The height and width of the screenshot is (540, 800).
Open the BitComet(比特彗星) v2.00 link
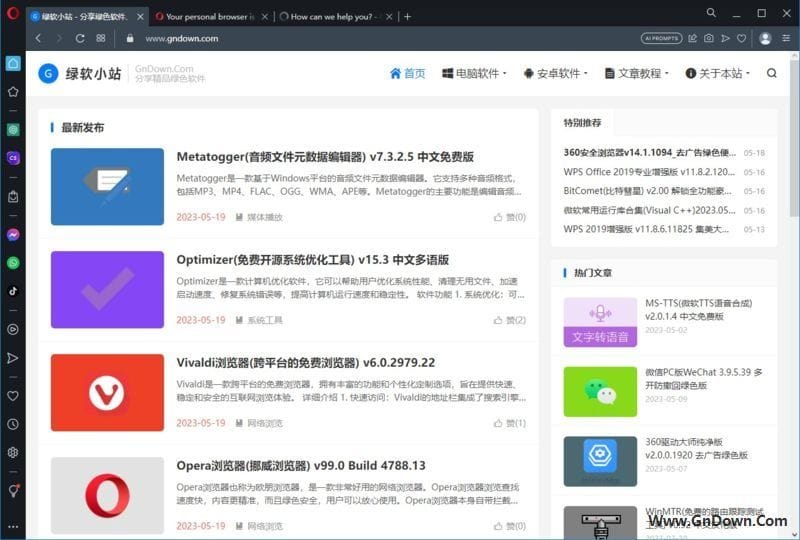(647, 191)
